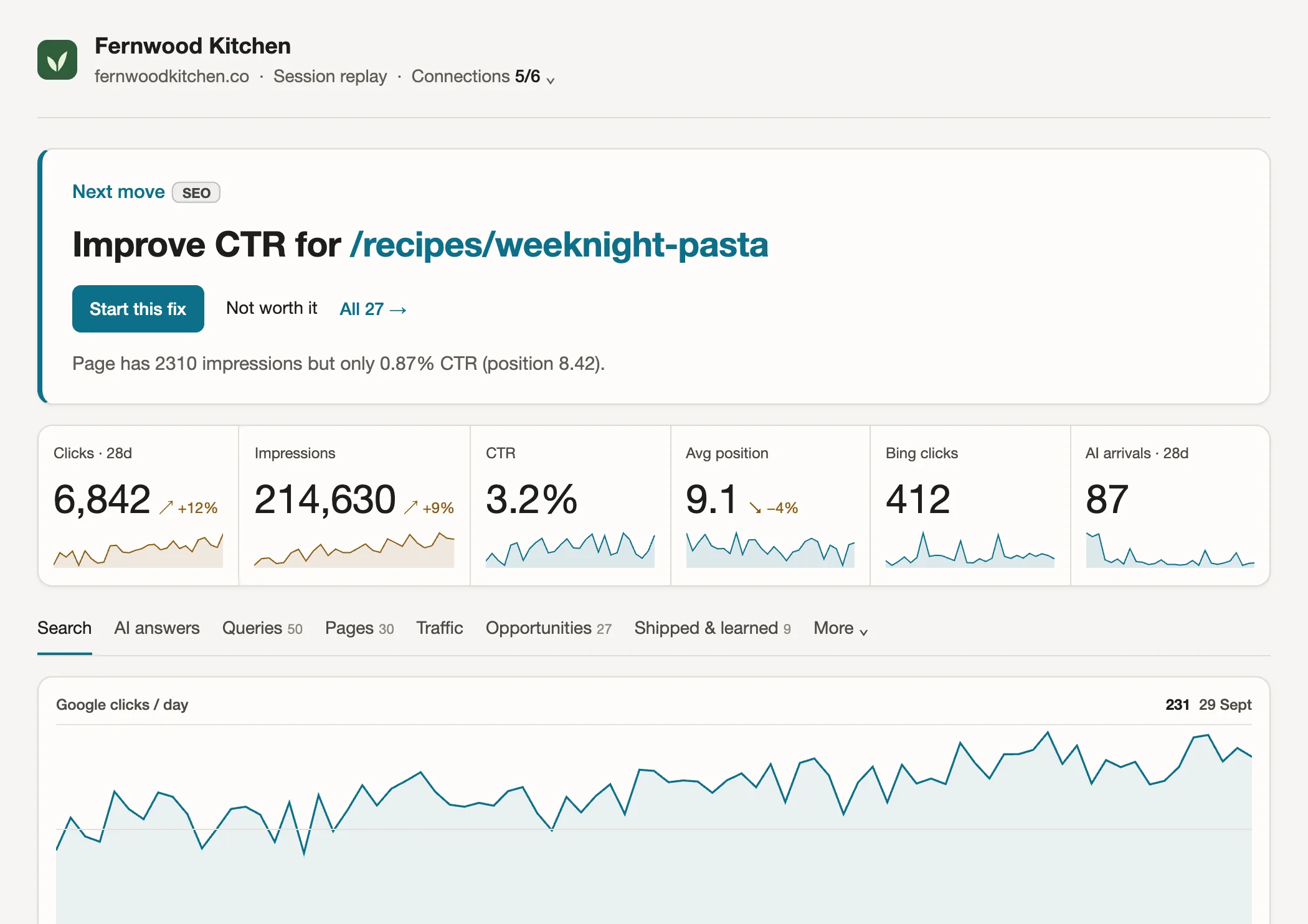This screenshot has height=924, width=1308.
Task: Click the CTR sparkline chart
Action: point(570,550)
